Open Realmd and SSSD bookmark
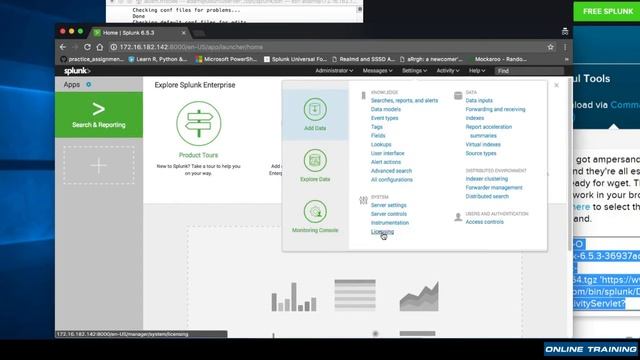This screenshot has width=640, height=360. point(363,59)
